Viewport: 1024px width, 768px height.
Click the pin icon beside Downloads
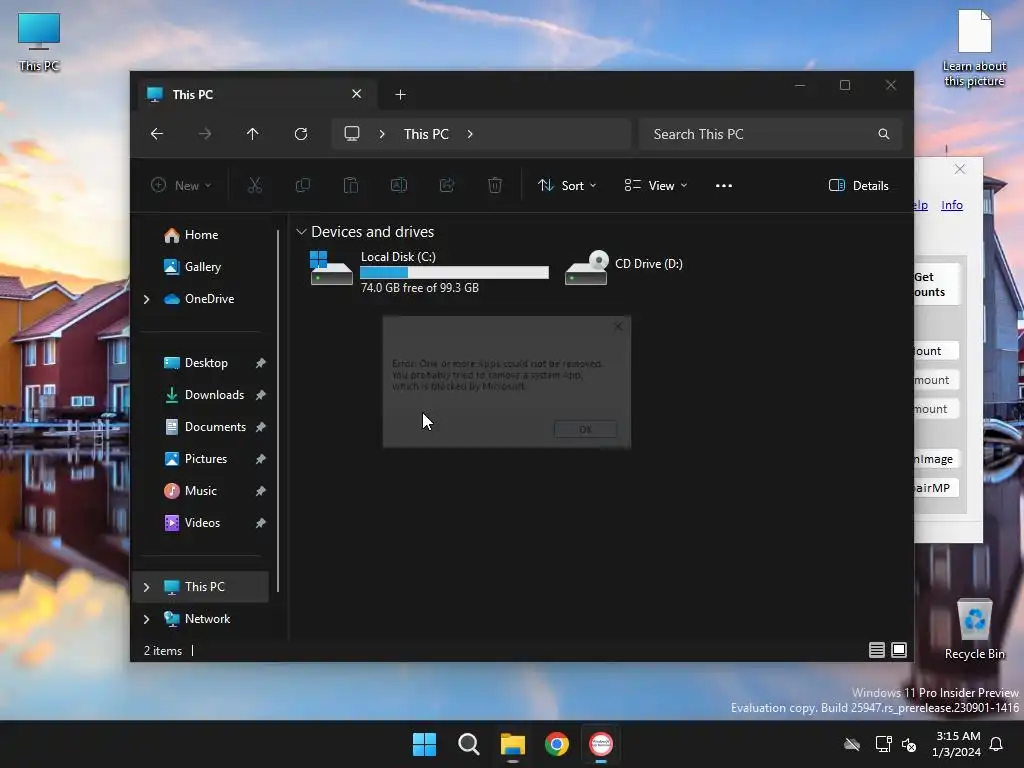pyautogui.click(x=261, y=395)
